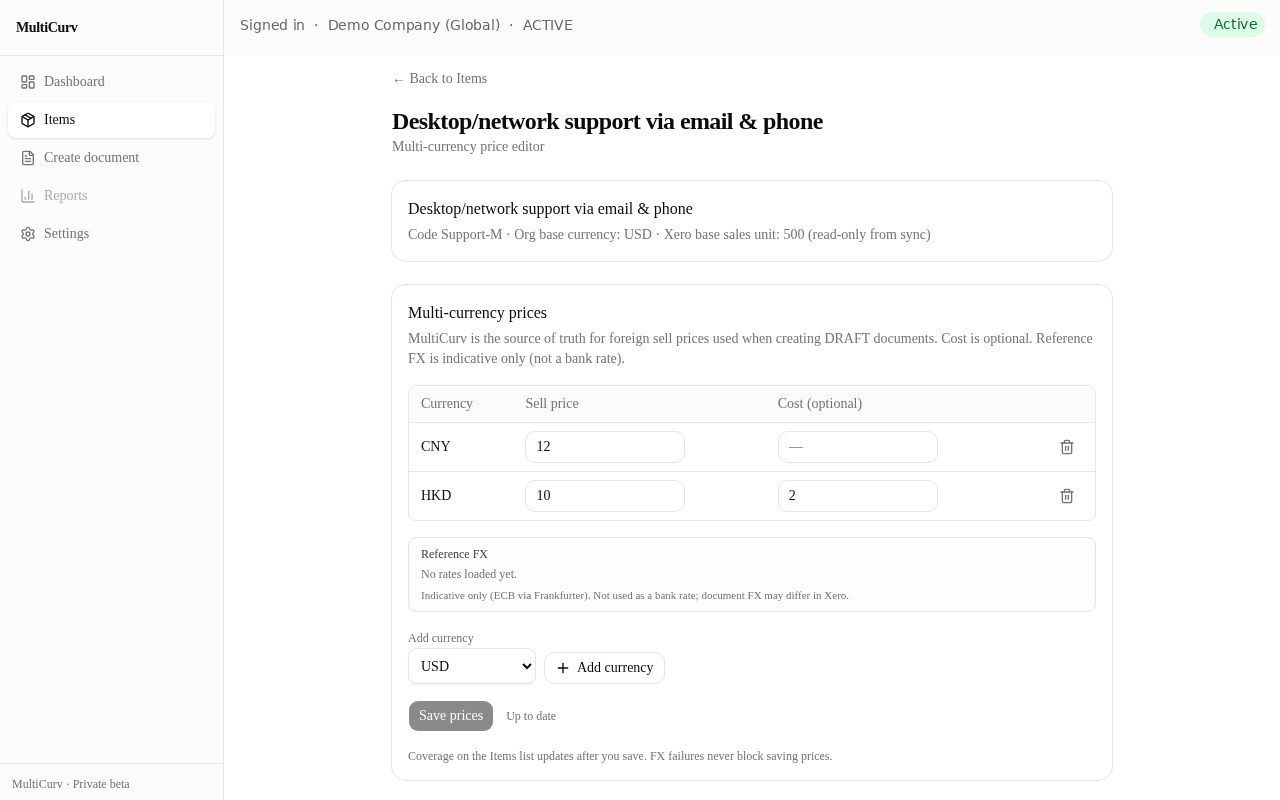The height and width of the screenshot is (800, 1280).
Task: Click the Save prices button
Action: tap(451, 716)
